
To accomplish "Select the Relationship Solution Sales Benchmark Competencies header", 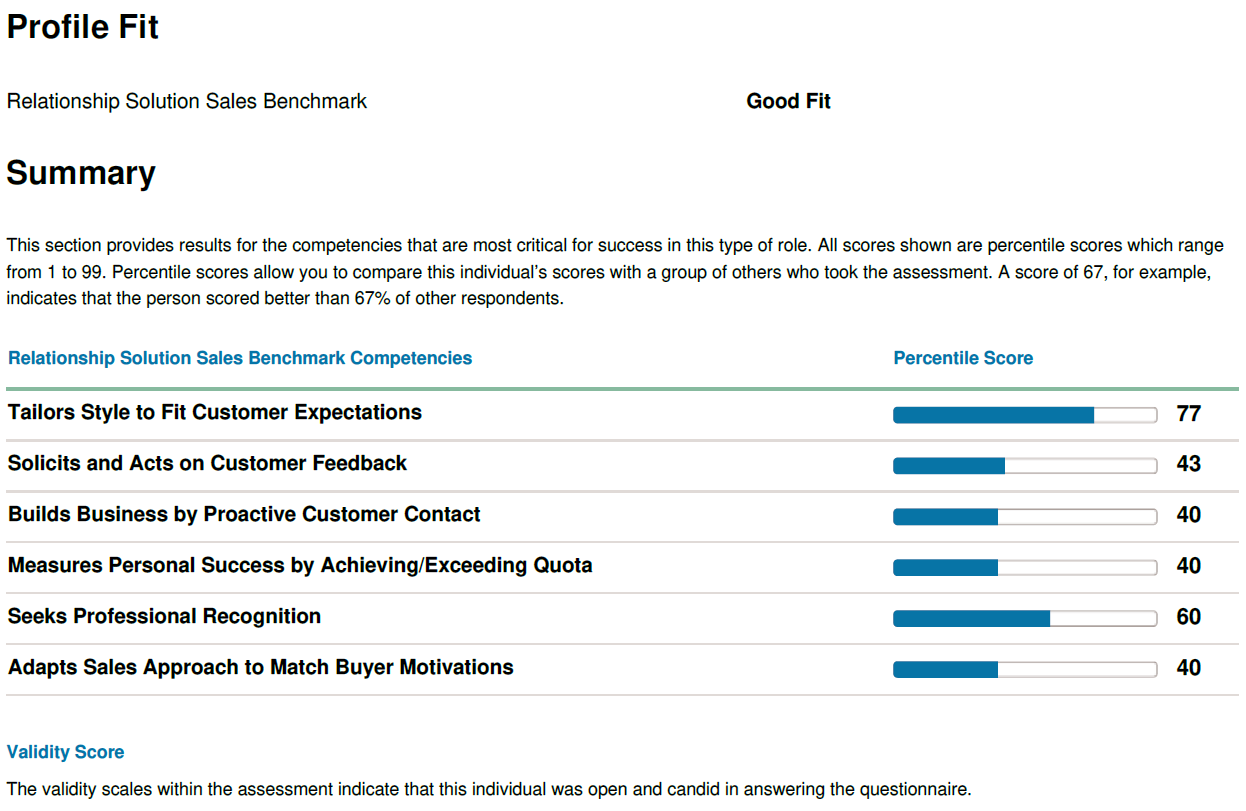I will tap(240, 358).
